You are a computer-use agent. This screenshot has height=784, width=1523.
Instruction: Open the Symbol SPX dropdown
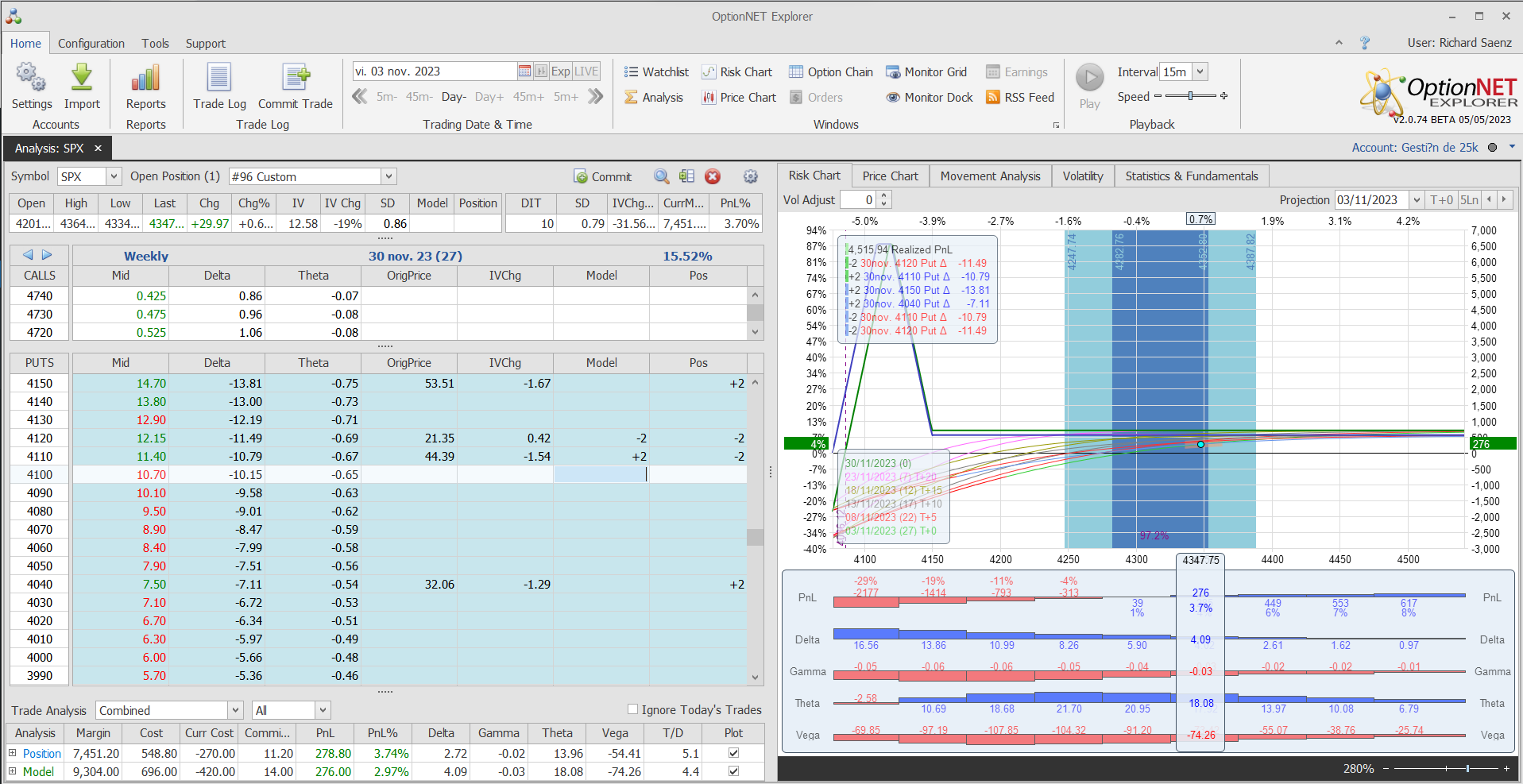tap(114, 176)
